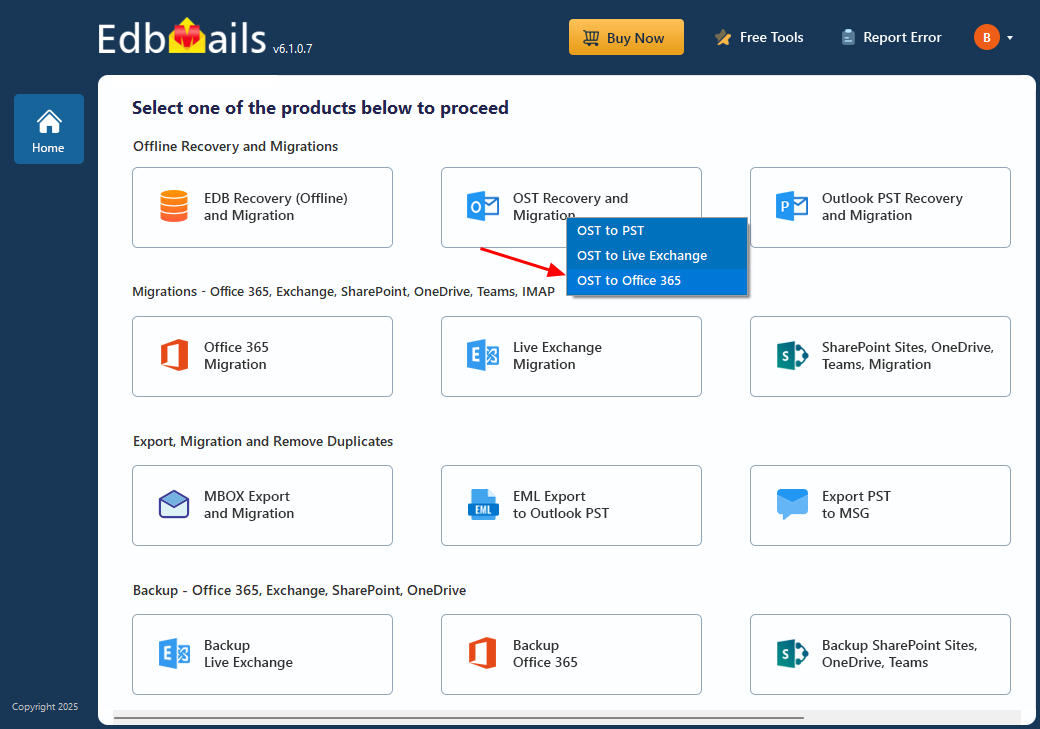Select OST to Office 365 menu entry

657,281
